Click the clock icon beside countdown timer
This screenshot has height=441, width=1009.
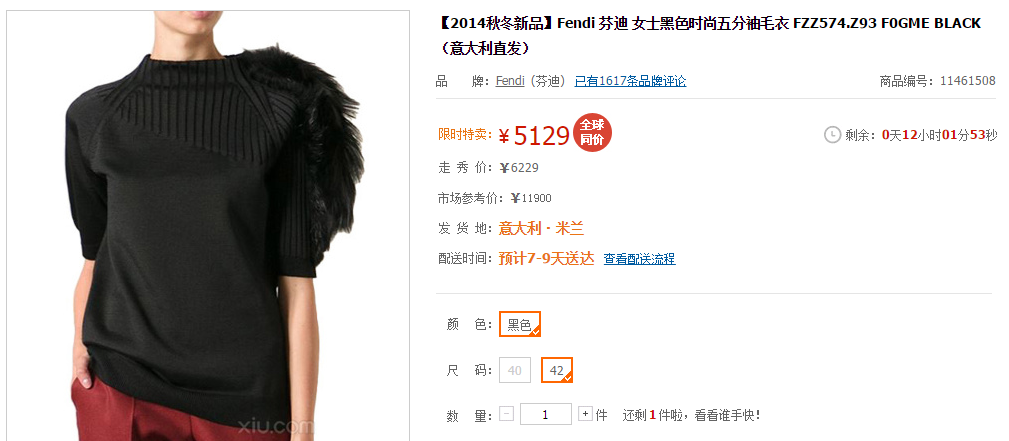(832, 135)
